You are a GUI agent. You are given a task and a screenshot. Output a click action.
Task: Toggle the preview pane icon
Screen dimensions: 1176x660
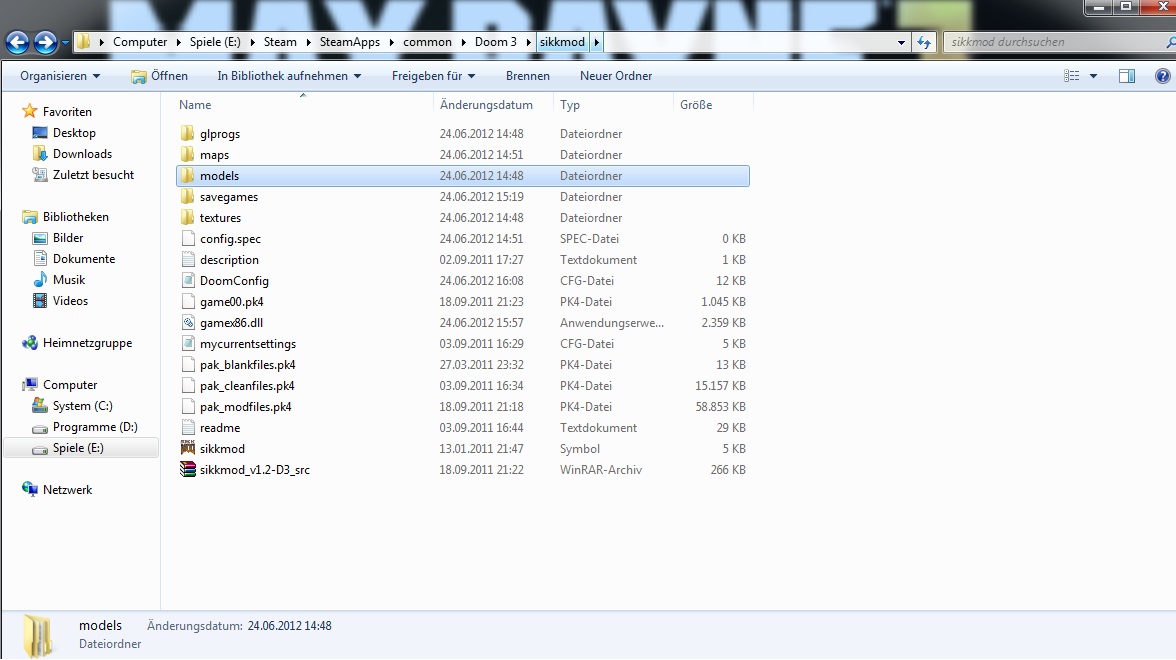[x=1126, y=76]
